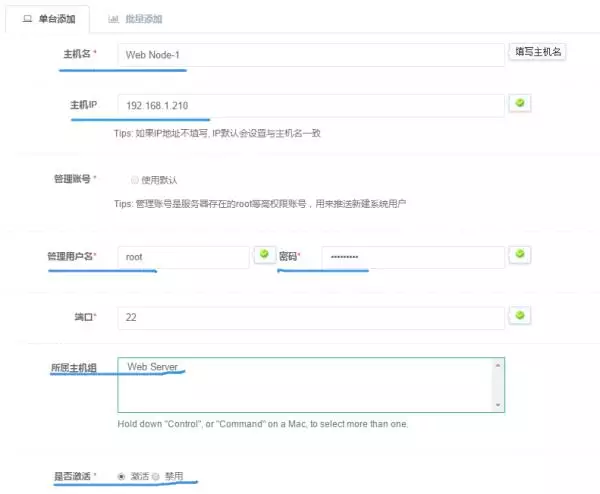Click scroll-down arrow of host group list

[498, 405]
